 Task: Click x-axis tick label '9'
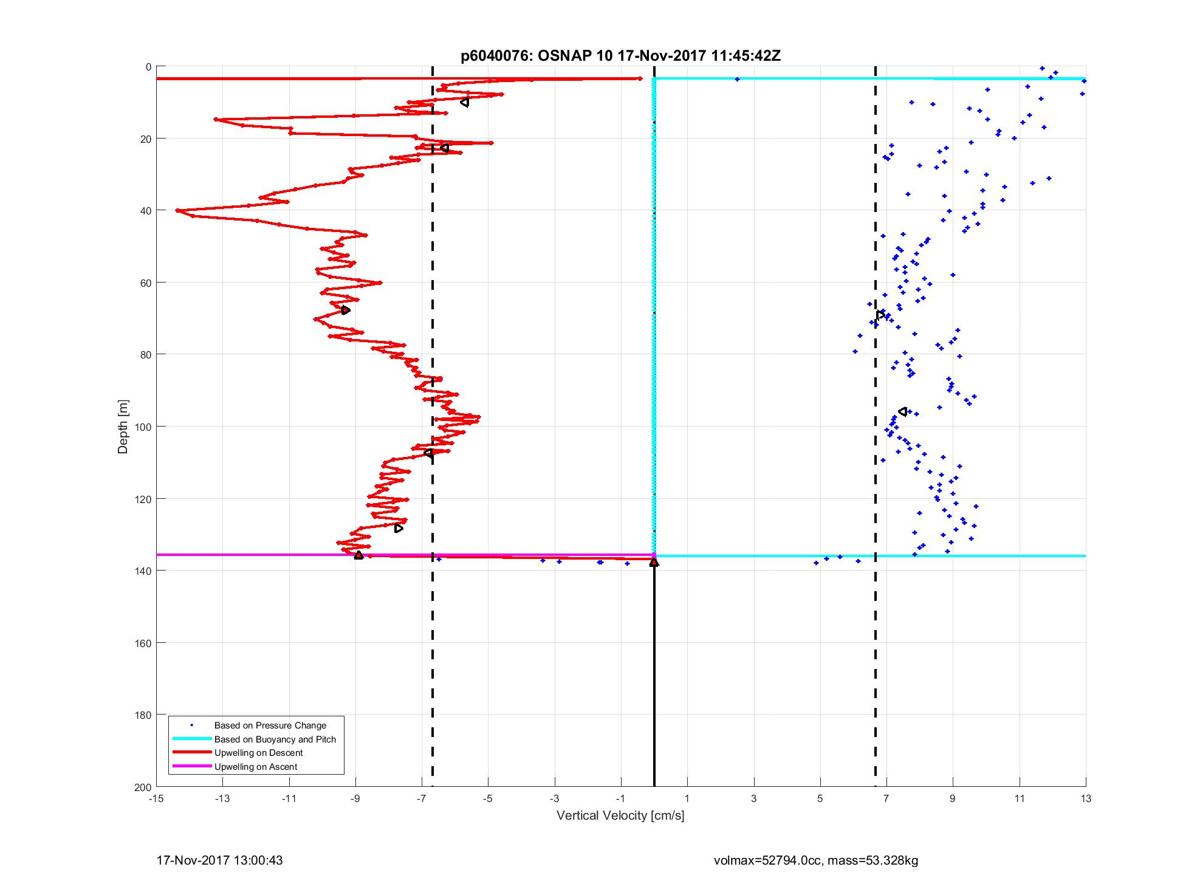[953, 798]
